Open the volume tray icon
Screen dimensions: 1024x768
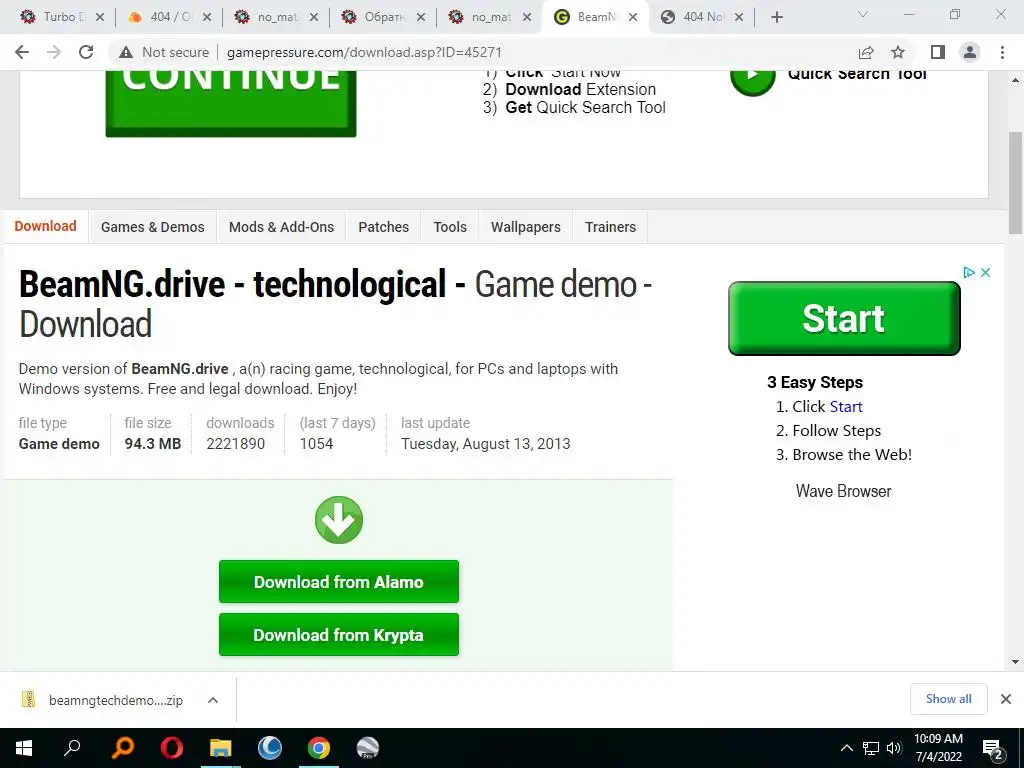pos(893,748)
